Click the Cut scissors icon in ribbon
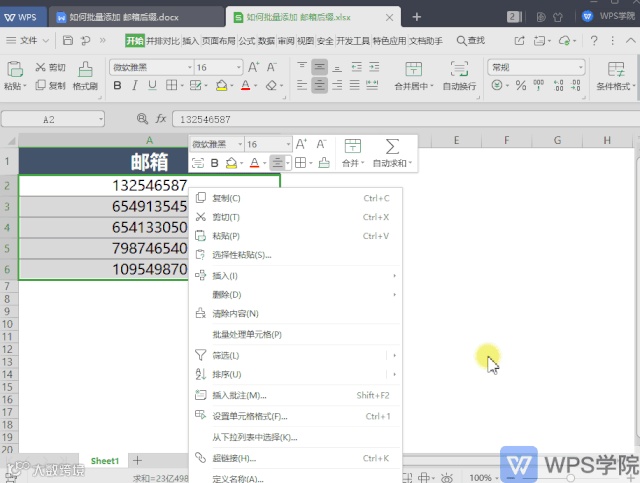The width and height of the screenshot is (640, 483). point(40,67)
